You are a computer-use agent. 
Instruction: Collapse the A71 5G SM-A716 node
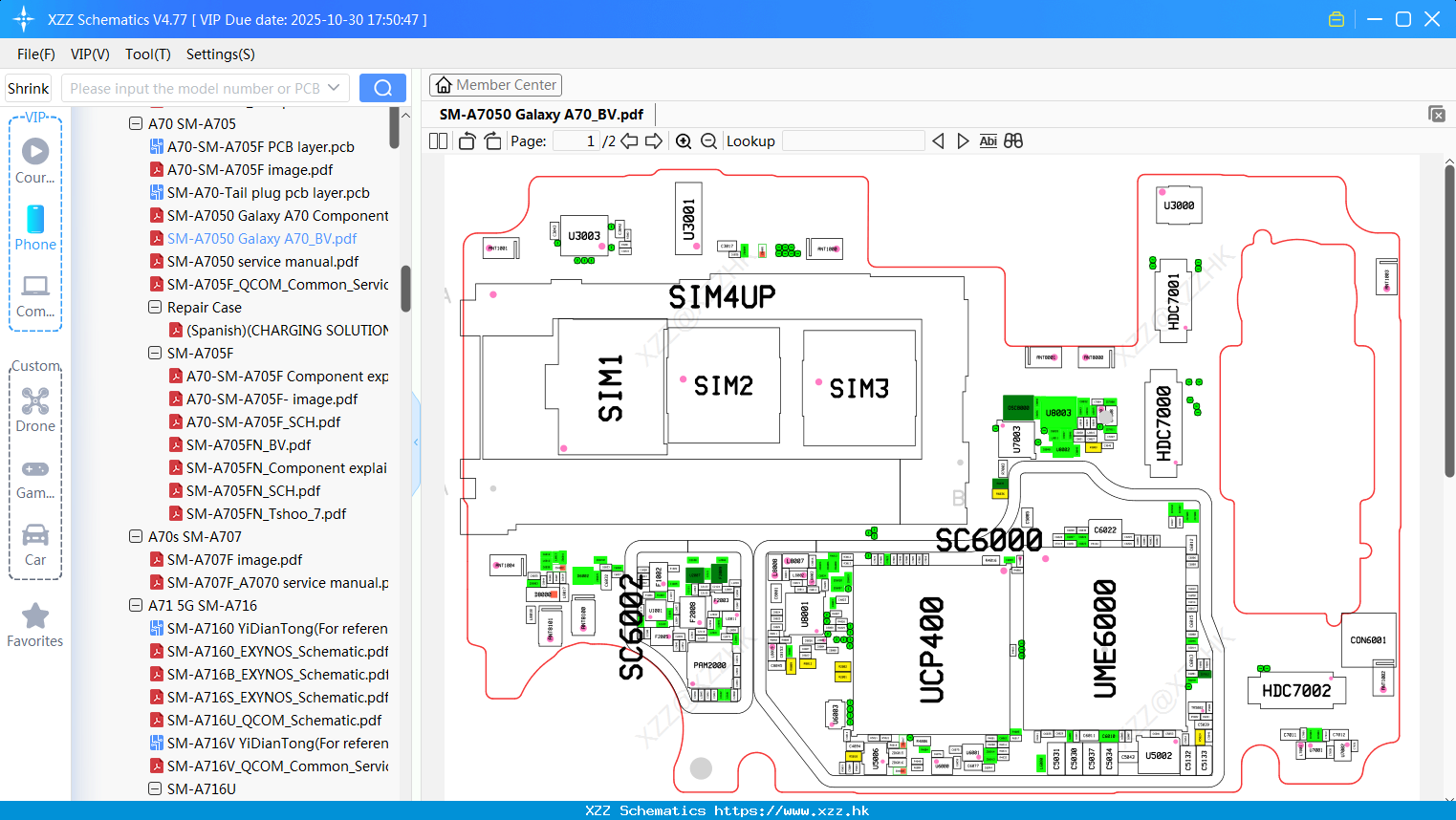point(136,606)
